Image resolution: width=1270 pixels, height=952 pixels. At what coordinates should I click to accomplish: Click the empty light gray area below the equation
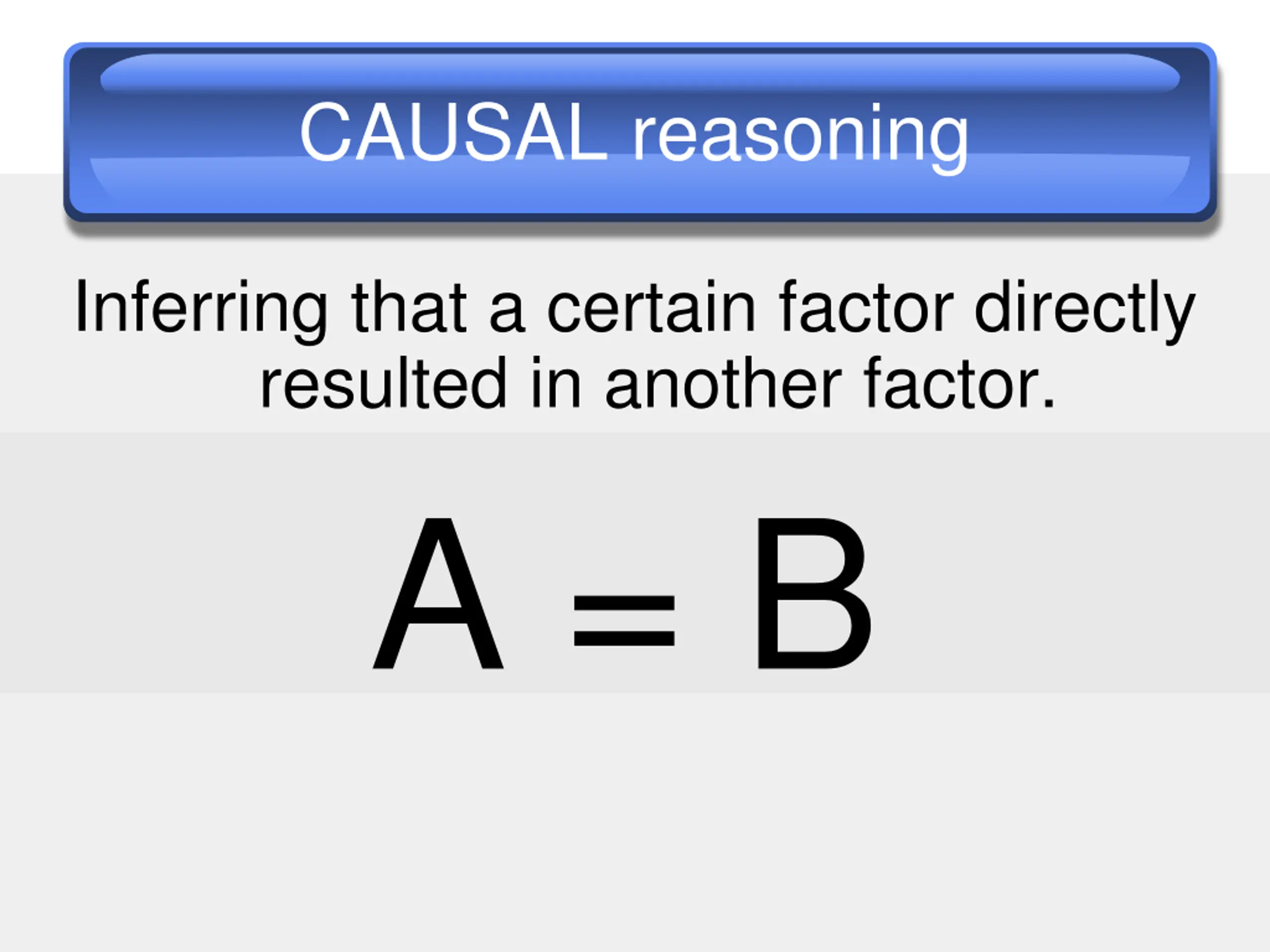click(635, 821)
